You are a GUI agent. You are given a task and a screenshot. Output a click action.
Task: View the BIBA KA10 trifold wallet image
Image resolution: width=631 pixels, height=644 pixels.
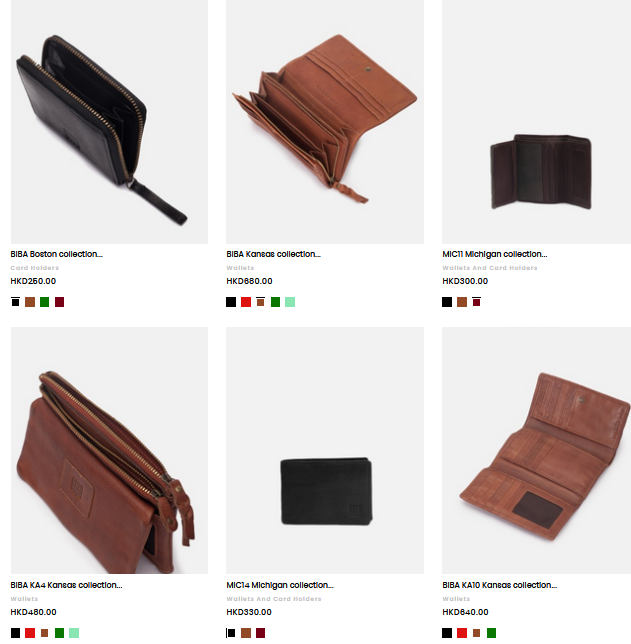coord(537,450)
